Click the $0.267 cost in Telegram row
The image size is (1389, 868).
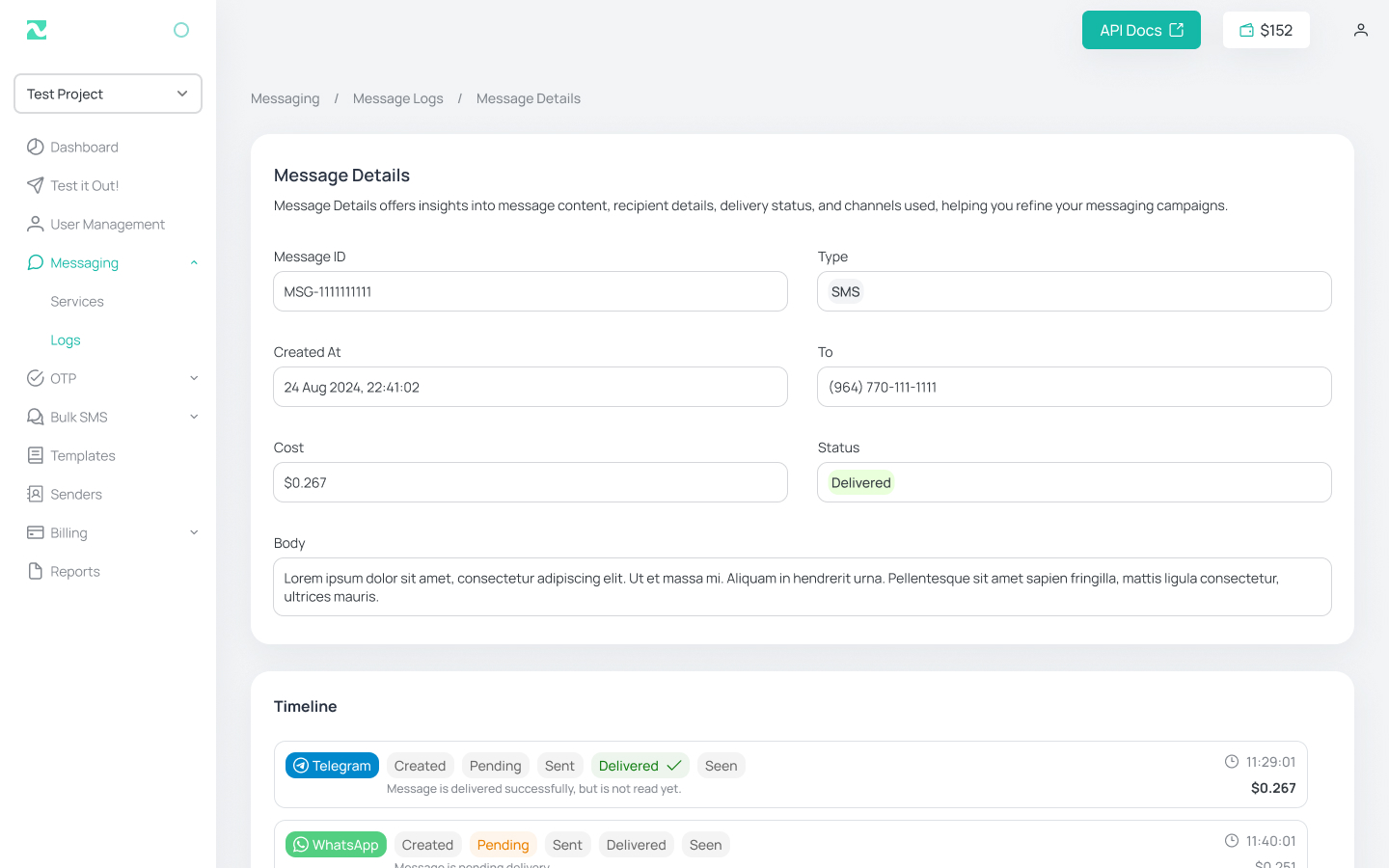click(x=1273, y=788)
